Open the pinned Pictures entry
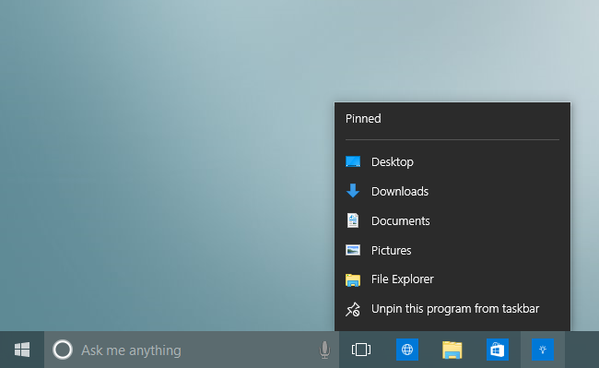This screenshot has height=368, width=599. [x=452, y=250]
